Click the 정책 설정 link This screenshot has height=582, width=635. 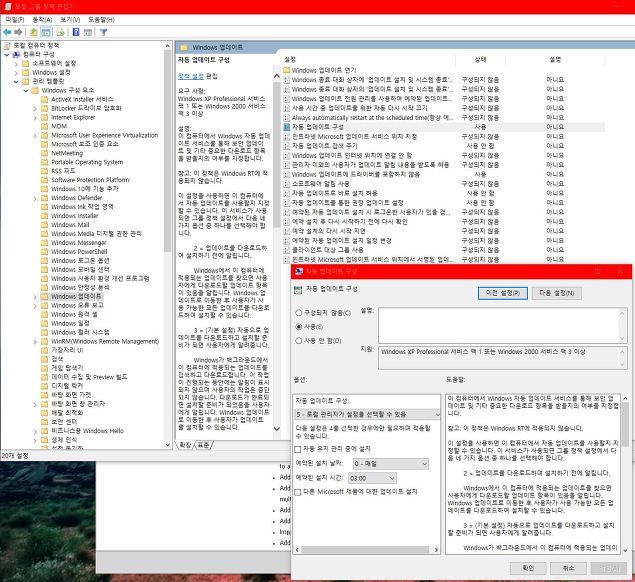tap(191, 76)
